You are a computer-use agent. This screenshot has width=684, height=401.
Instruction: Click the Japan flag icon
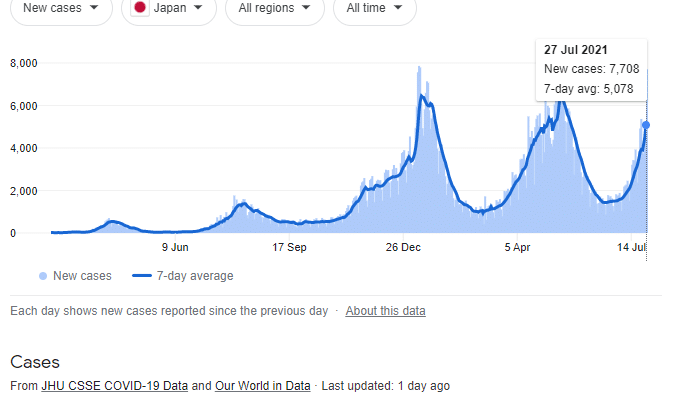click(x=141, y=8)
